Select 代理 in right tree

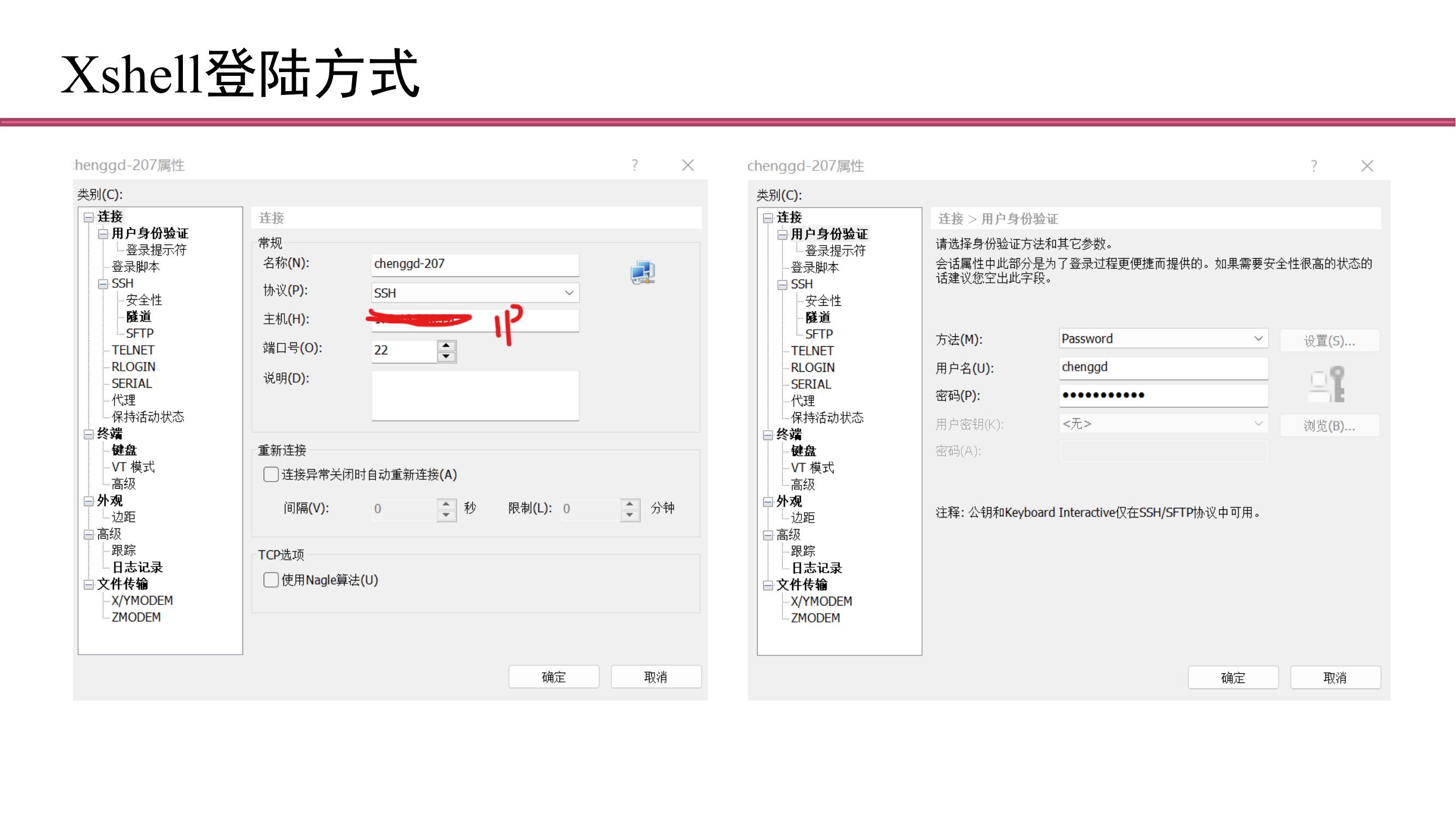pyautogui.click(x=803, y=401)
